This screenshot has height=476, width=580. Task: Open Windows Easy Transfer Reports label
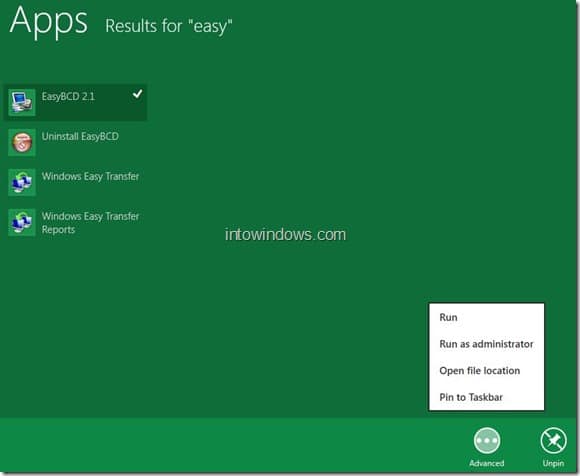pos(90,223)
